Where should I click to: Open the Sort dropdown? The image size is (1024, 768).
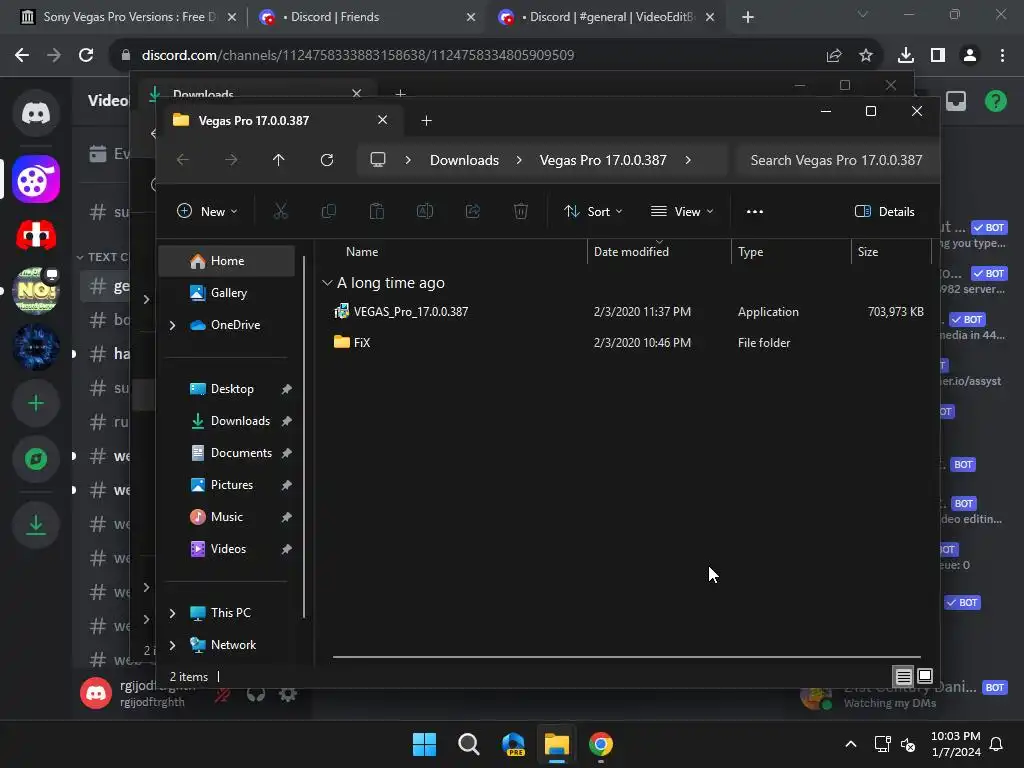click(x=593, y=211)
